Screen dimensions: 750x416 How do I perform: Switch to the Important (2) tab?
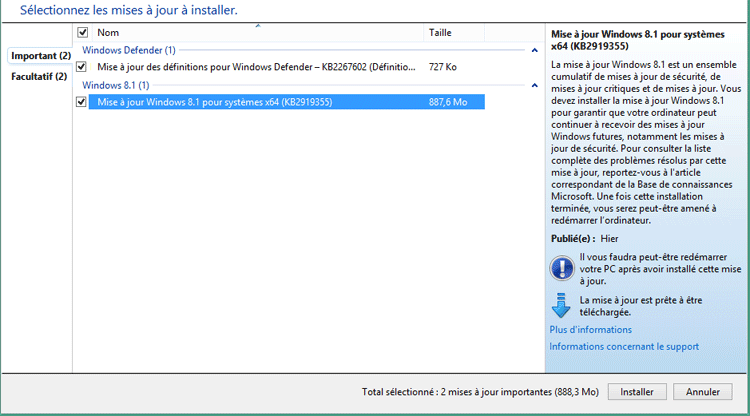click(x=40, y=55)
